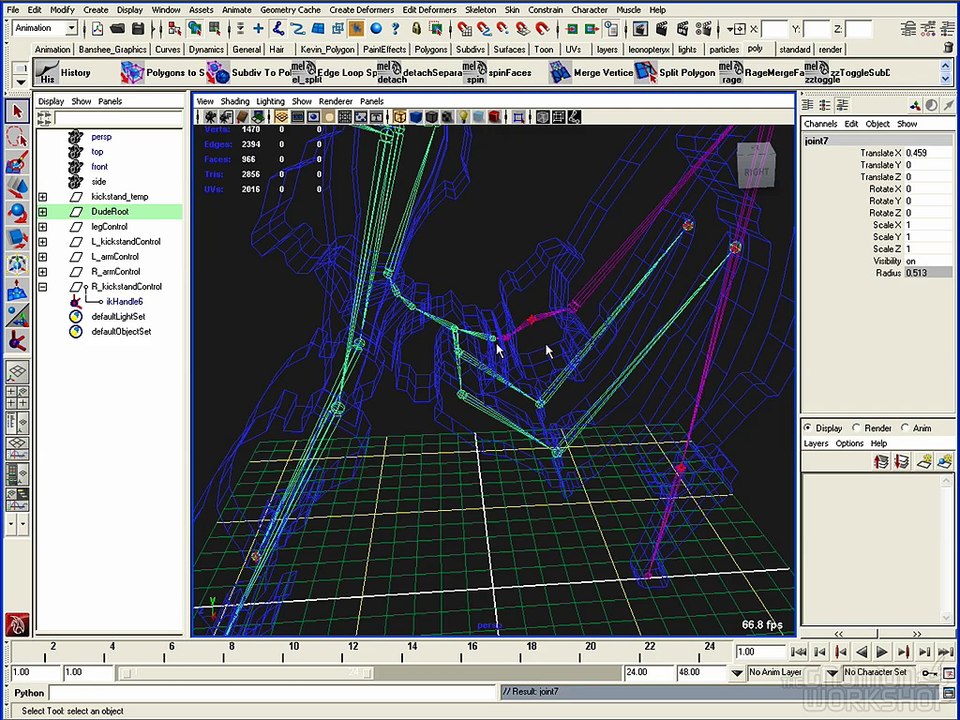
Task: Click the Translate X value field 0.459
Action: tap(928, 153)
